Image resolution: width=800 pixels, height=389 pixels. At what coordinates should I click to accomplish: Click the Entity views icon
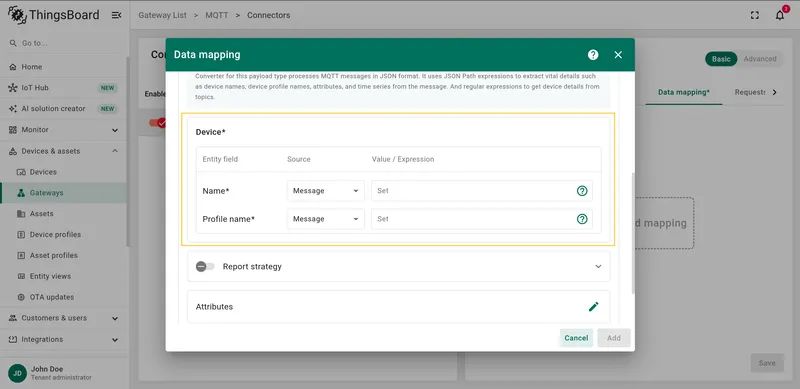click(x=21, y=276)
